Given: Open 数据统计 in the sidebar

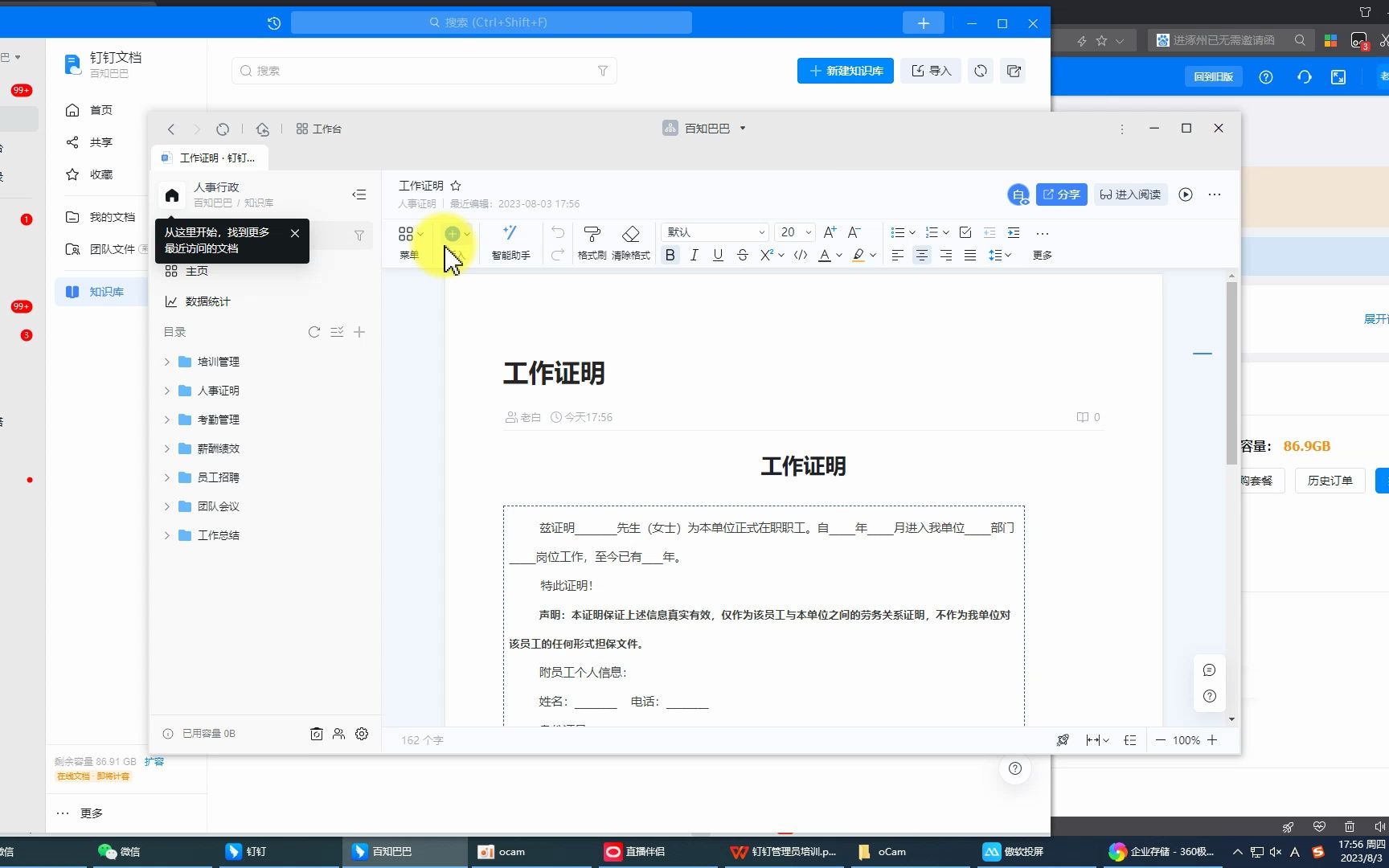Looking at the screenshot, I should point(197,301).
